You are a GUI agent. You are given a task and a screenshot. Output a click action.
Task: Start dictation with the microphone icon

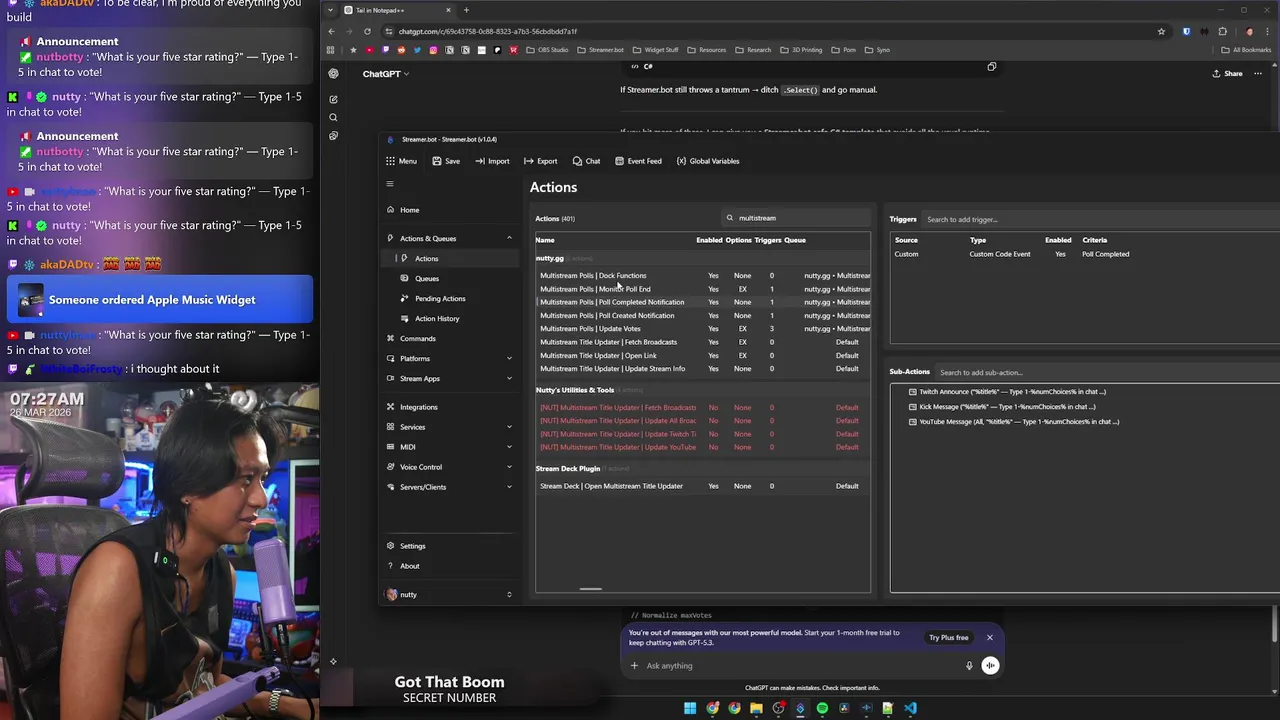click(969, 666)
